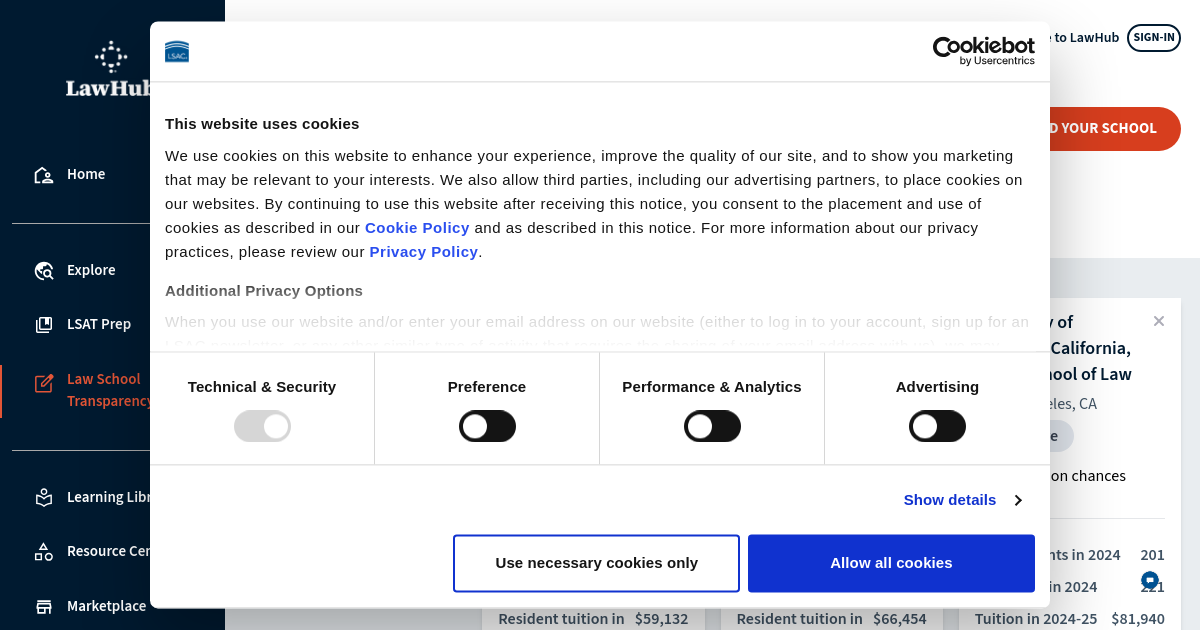Open the chat bubble icon
Viewport: 1200px width, 630px height.
[x=1150, y=580]
